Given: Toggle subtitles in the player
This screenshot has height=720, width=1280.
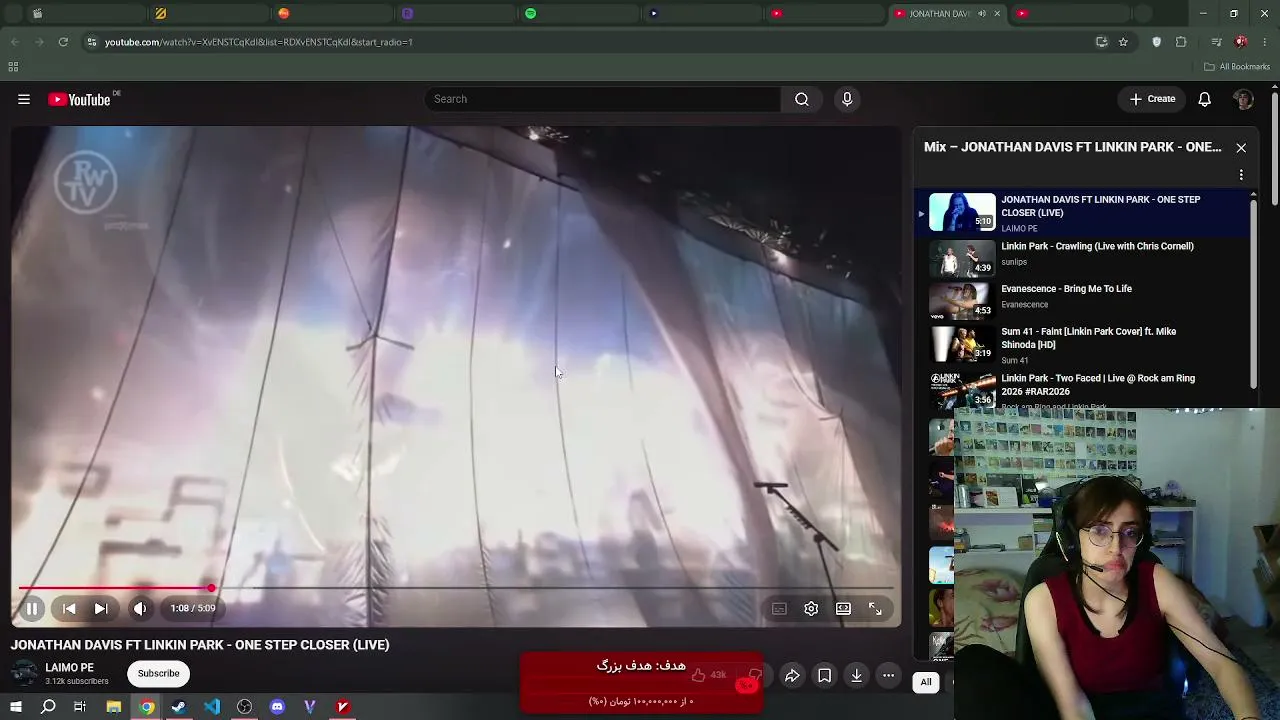Looking at the screenshot, I should click(779, 608).
